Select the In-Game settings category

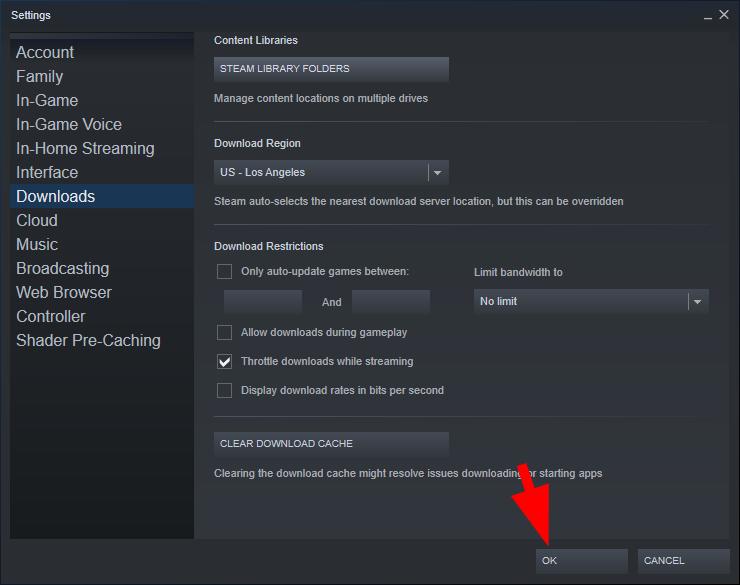click(102, 100)
